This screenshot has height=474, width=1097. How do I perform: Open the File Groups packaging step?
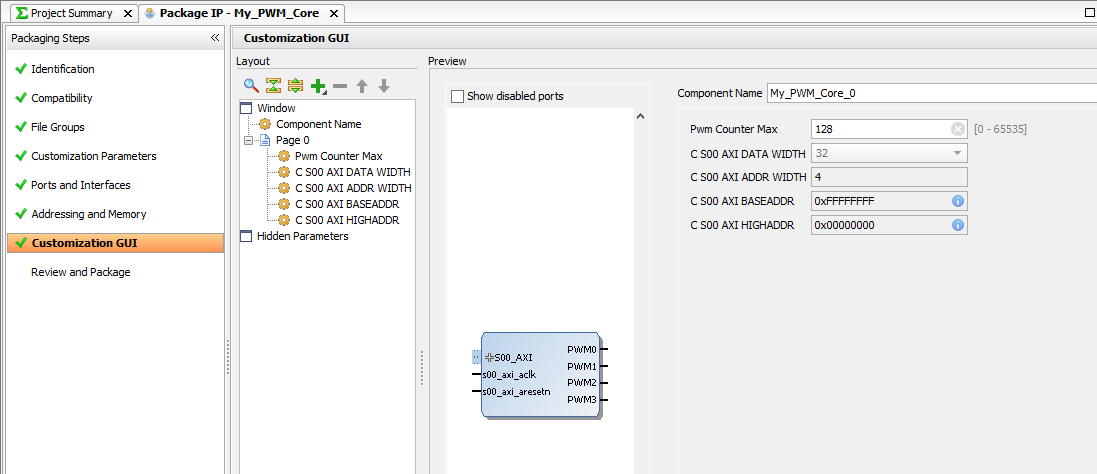click(58, 127)
